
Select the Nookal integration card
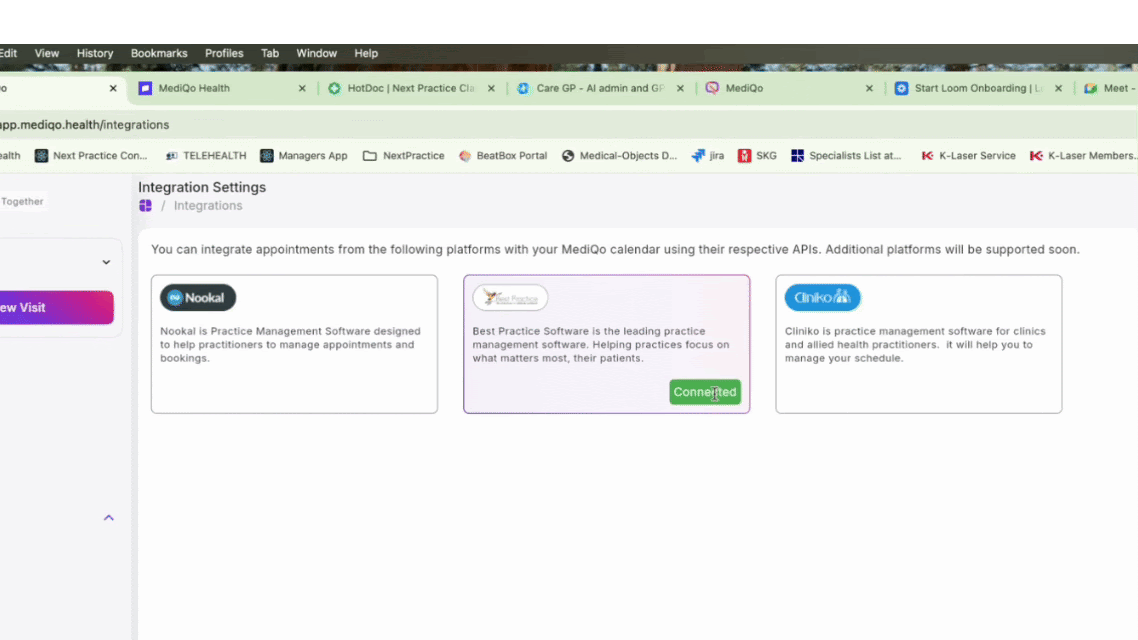tap(294, 344)
